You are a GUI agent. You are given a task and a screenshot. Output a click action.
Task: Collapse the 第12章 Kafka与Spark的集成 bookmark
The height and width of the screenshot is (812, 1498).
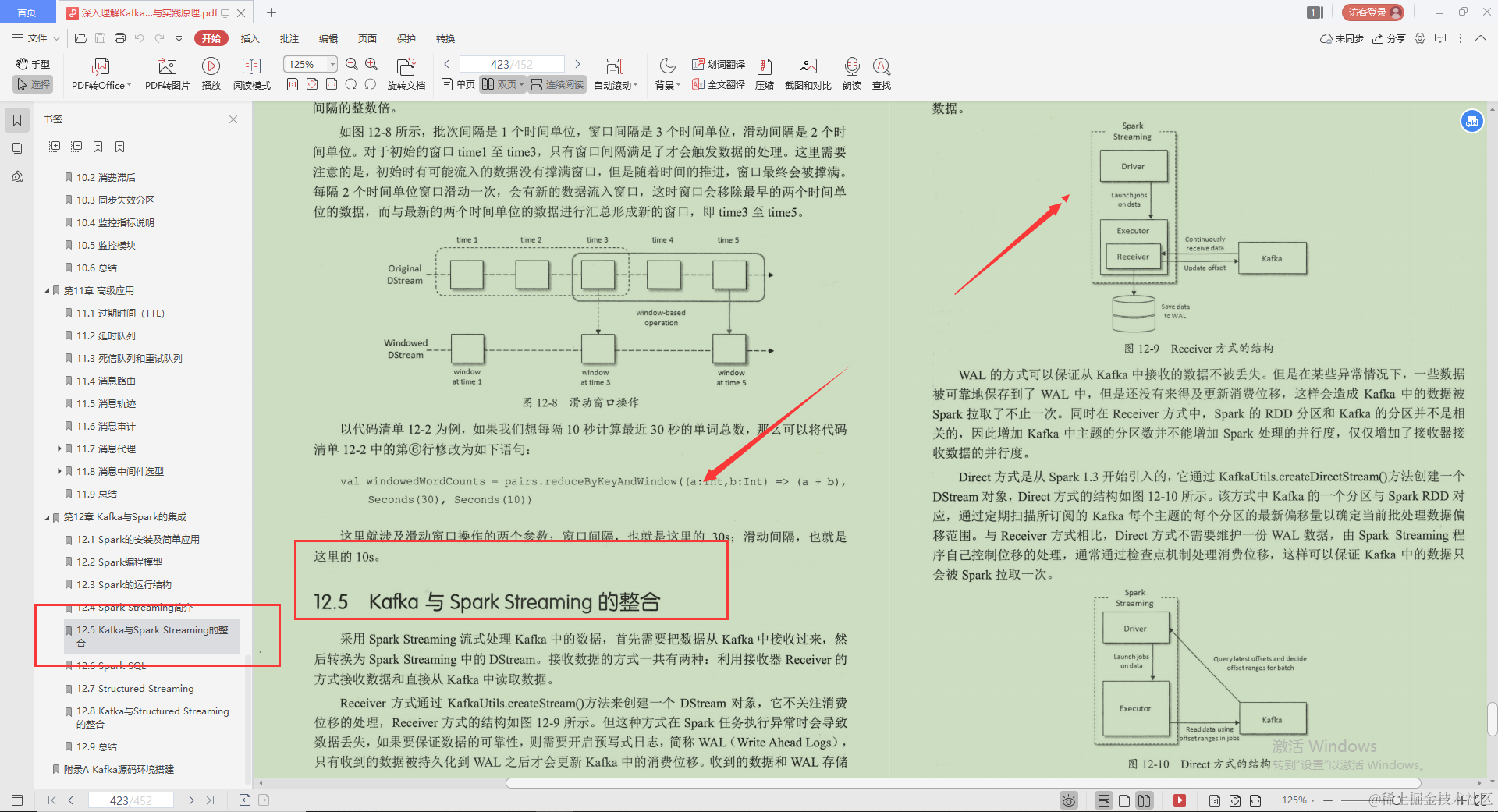[x=47, y=516]
